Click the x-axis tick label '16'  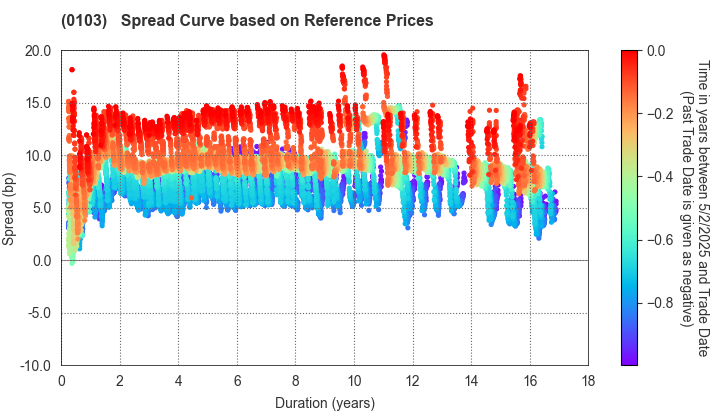(x=530, y=381)
